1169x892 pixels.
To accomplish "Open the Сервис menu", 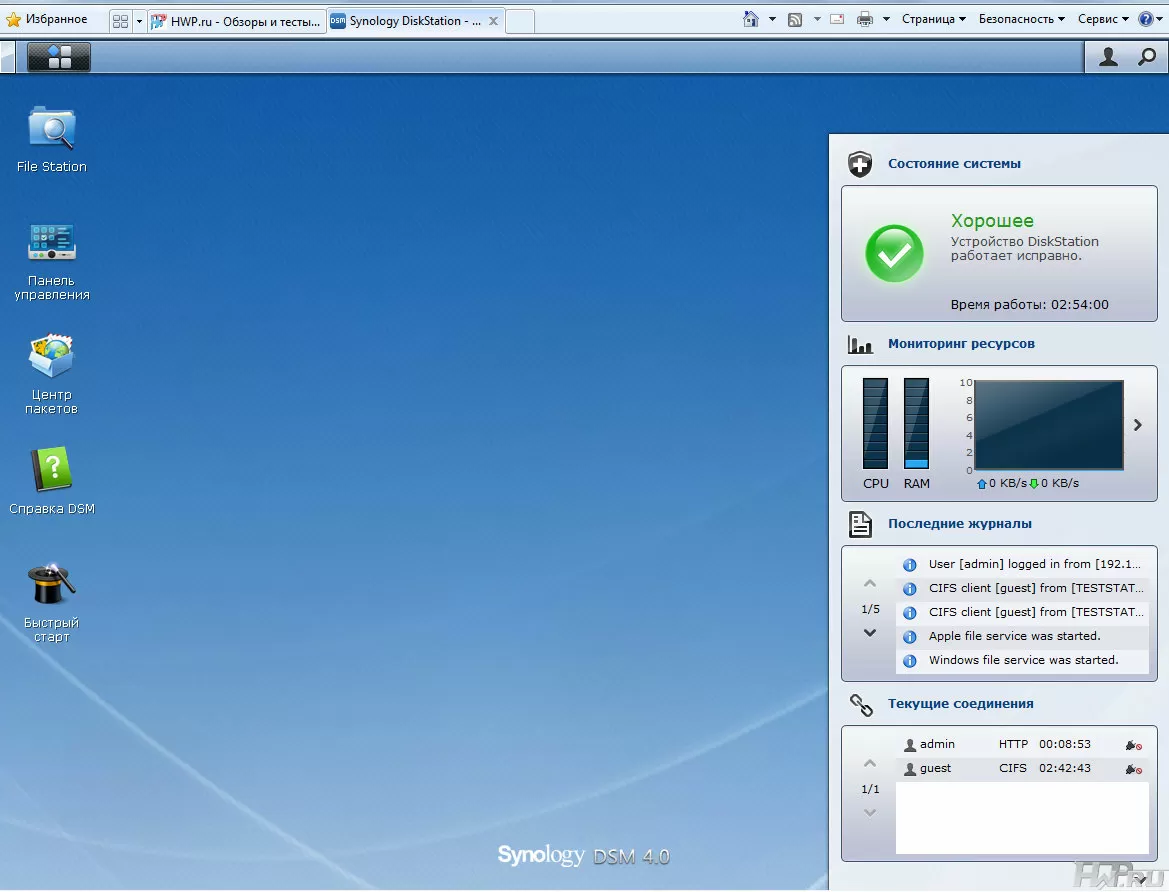I will coord(1103,19).
